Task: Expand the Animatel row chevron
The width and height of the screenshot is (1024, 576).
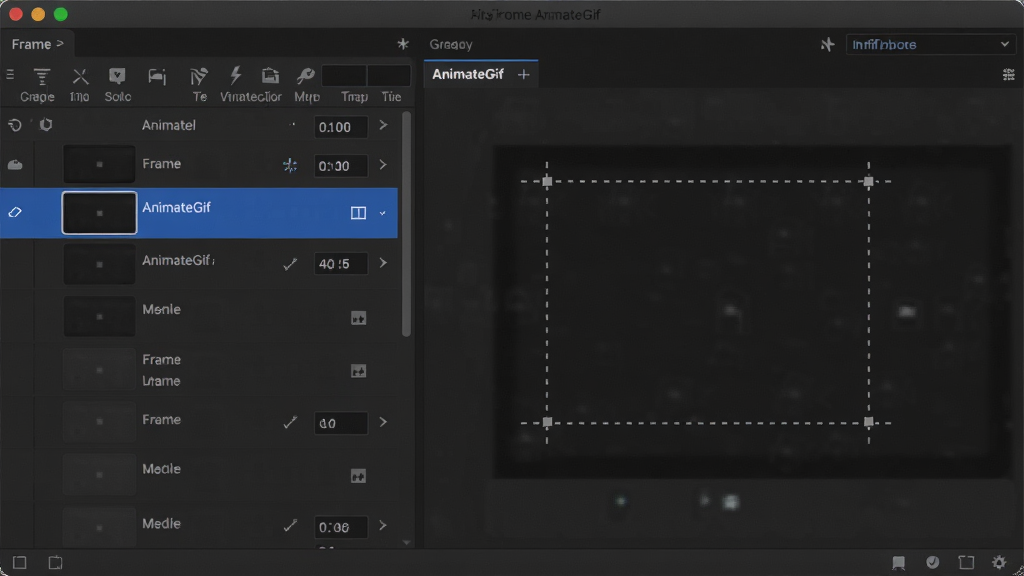Action: 383,125
